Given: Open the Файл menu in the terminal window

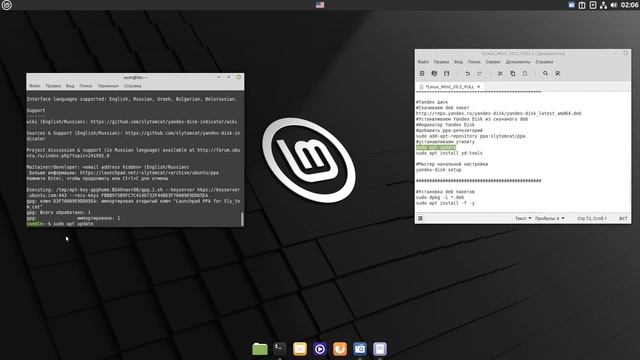Looking at the screenshot, I should [35, 86].
